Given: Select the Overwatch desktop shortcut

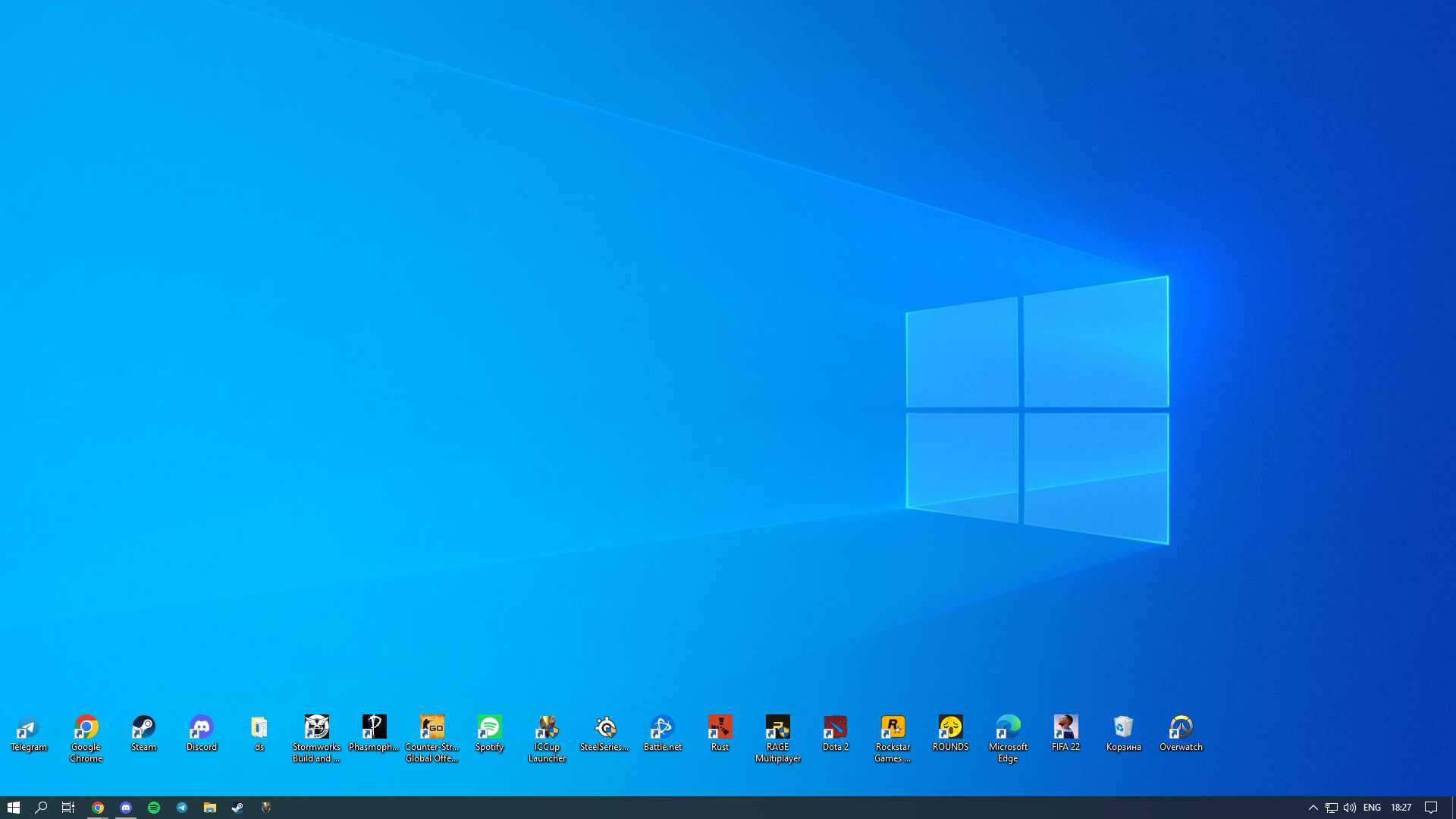Looking at the screenshot, I should [x=1181, y=733].
